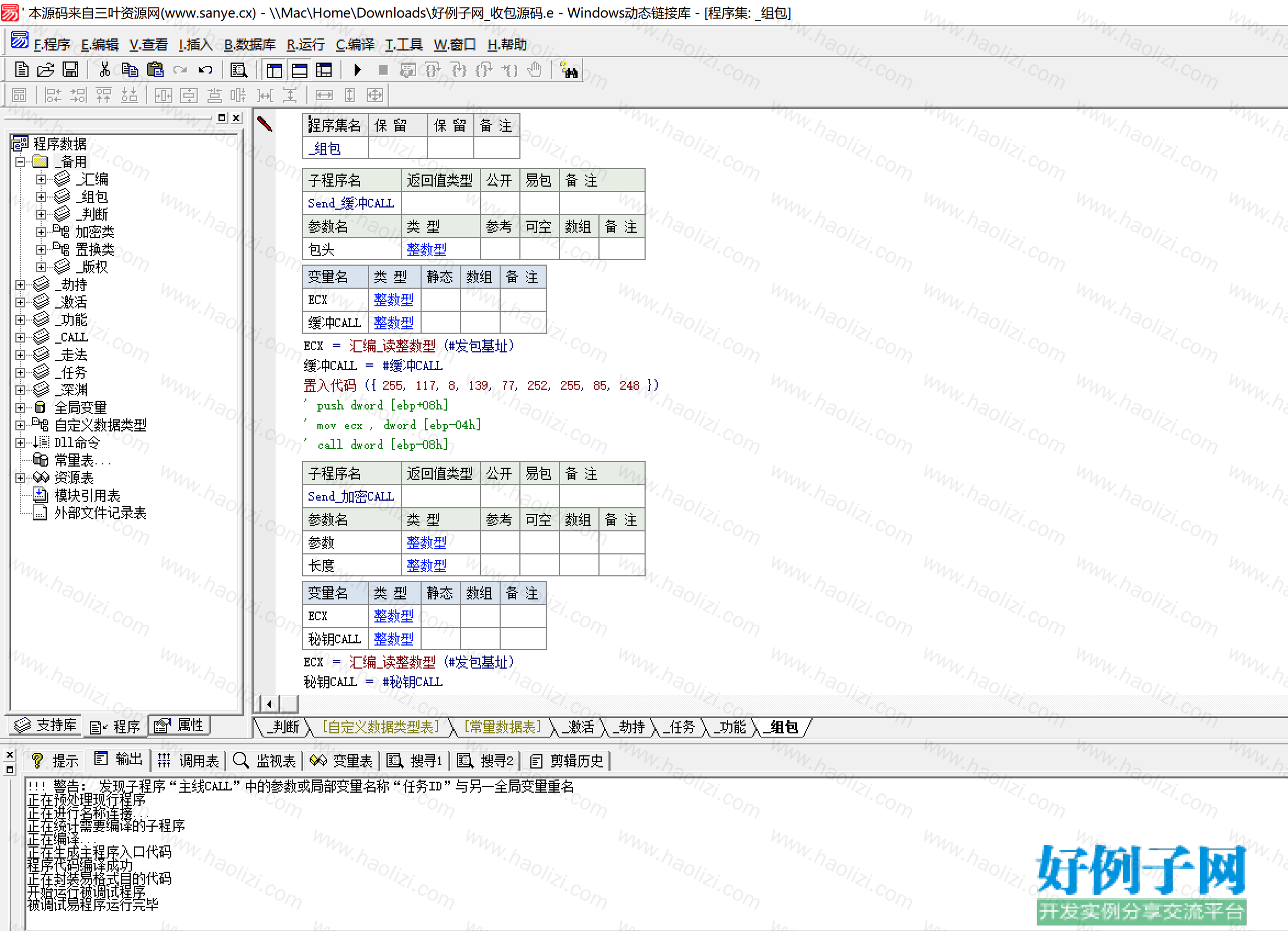The height and width of the screenshot is (931, 1288).
Task: Click the hand breakpoint icon in toolbar
Action: [x=534, y=70]
